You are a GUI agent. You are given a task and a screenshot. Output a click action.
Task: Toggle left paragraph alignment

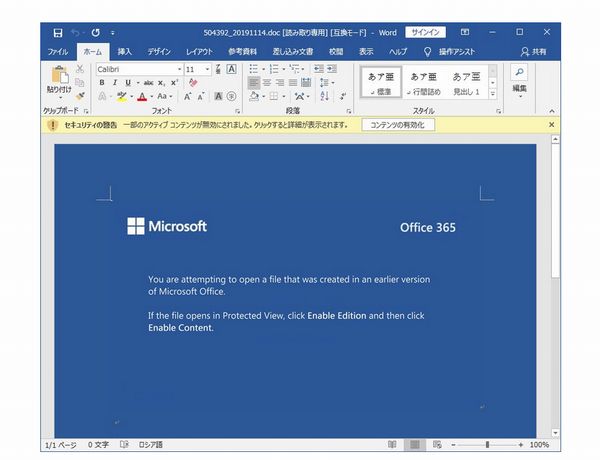[253, 83]
